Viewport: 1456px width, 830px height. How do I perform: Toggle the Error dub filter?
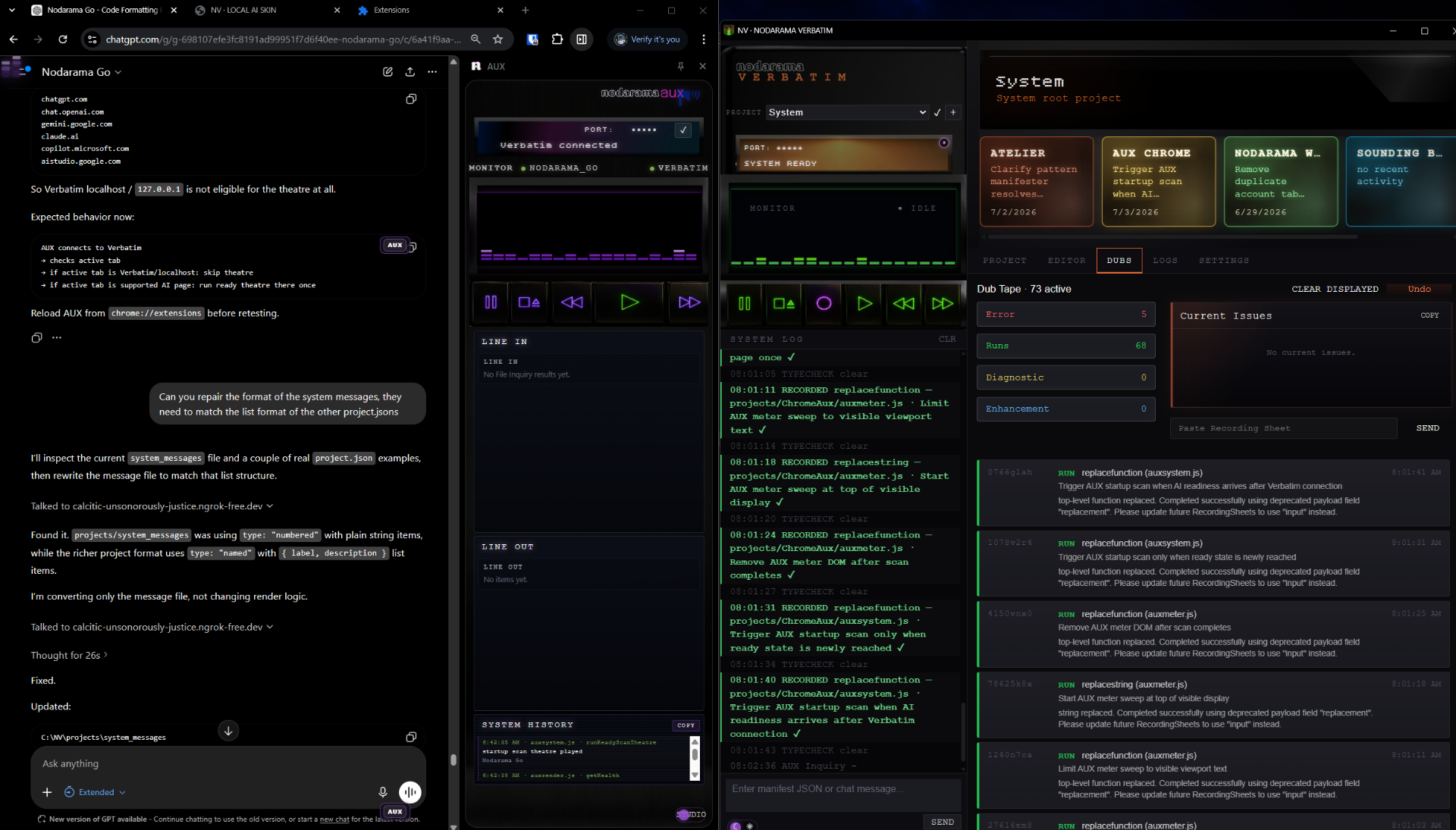[1065, 315]
